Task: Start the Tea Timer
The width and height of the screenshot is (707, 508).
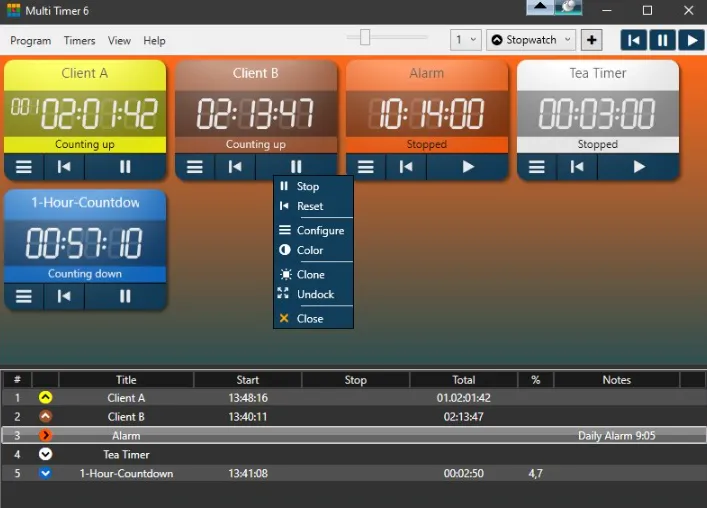Action: [638, 167]
